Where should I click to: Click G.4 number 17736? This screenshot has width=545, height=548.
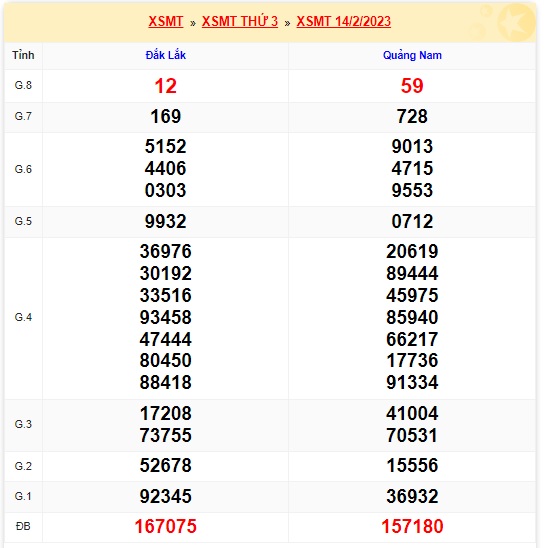coord(412,360)
